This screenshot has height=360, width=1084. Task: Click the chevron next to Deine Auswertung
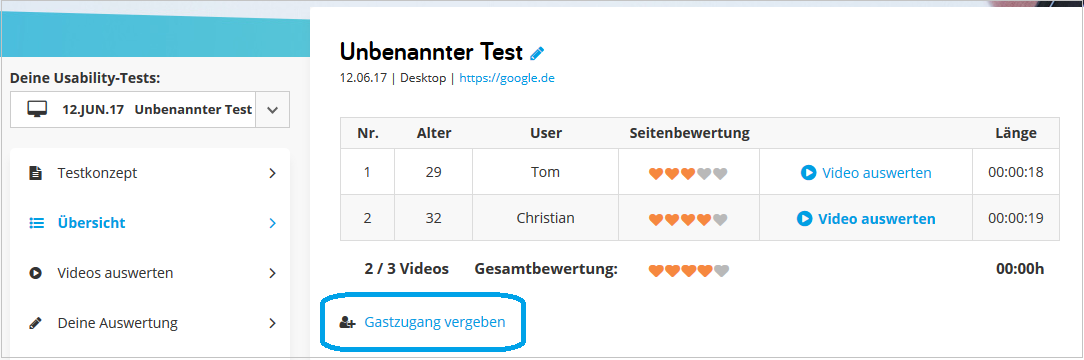coord(272,323)
